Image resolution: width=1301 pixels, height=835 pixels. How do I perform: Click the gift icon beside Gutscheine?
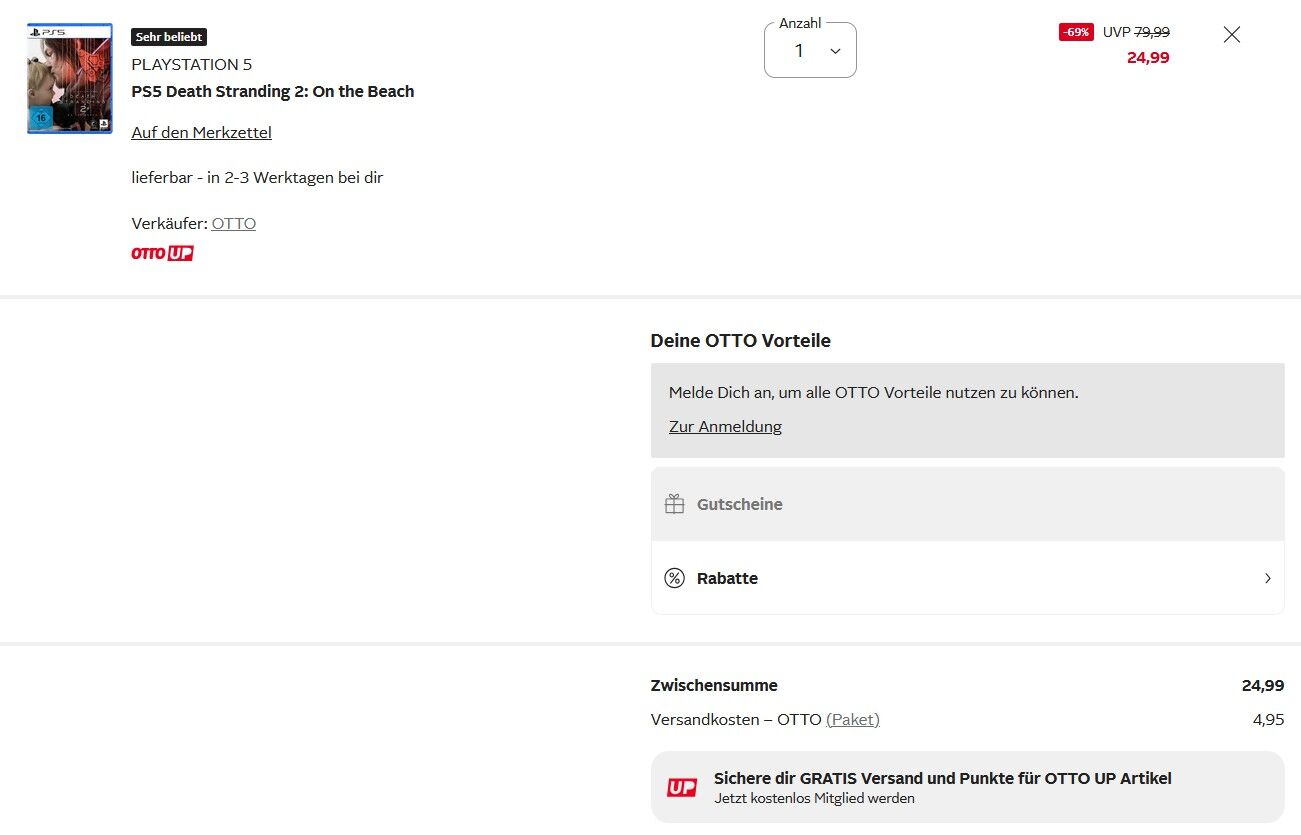point(675,504)
